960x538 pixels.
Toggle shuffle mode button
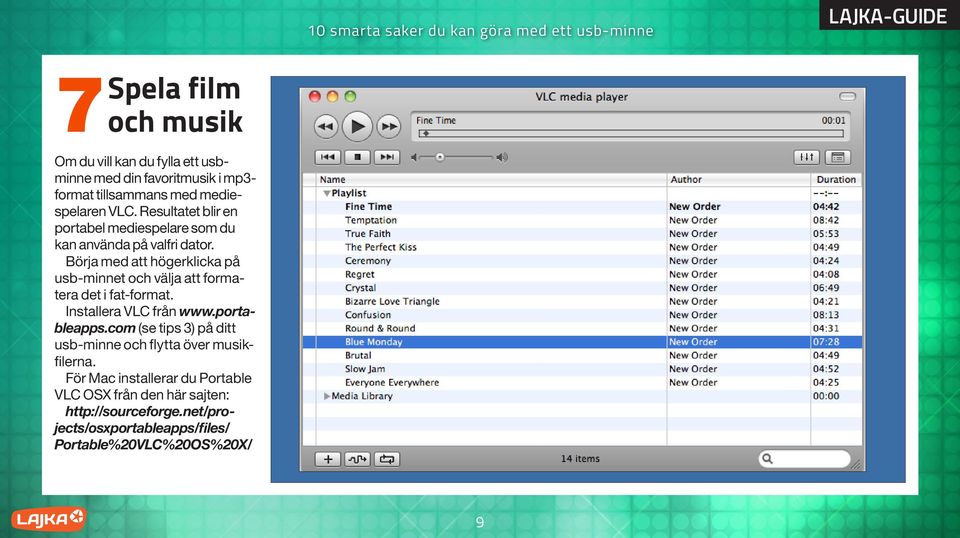click(357, 459)
